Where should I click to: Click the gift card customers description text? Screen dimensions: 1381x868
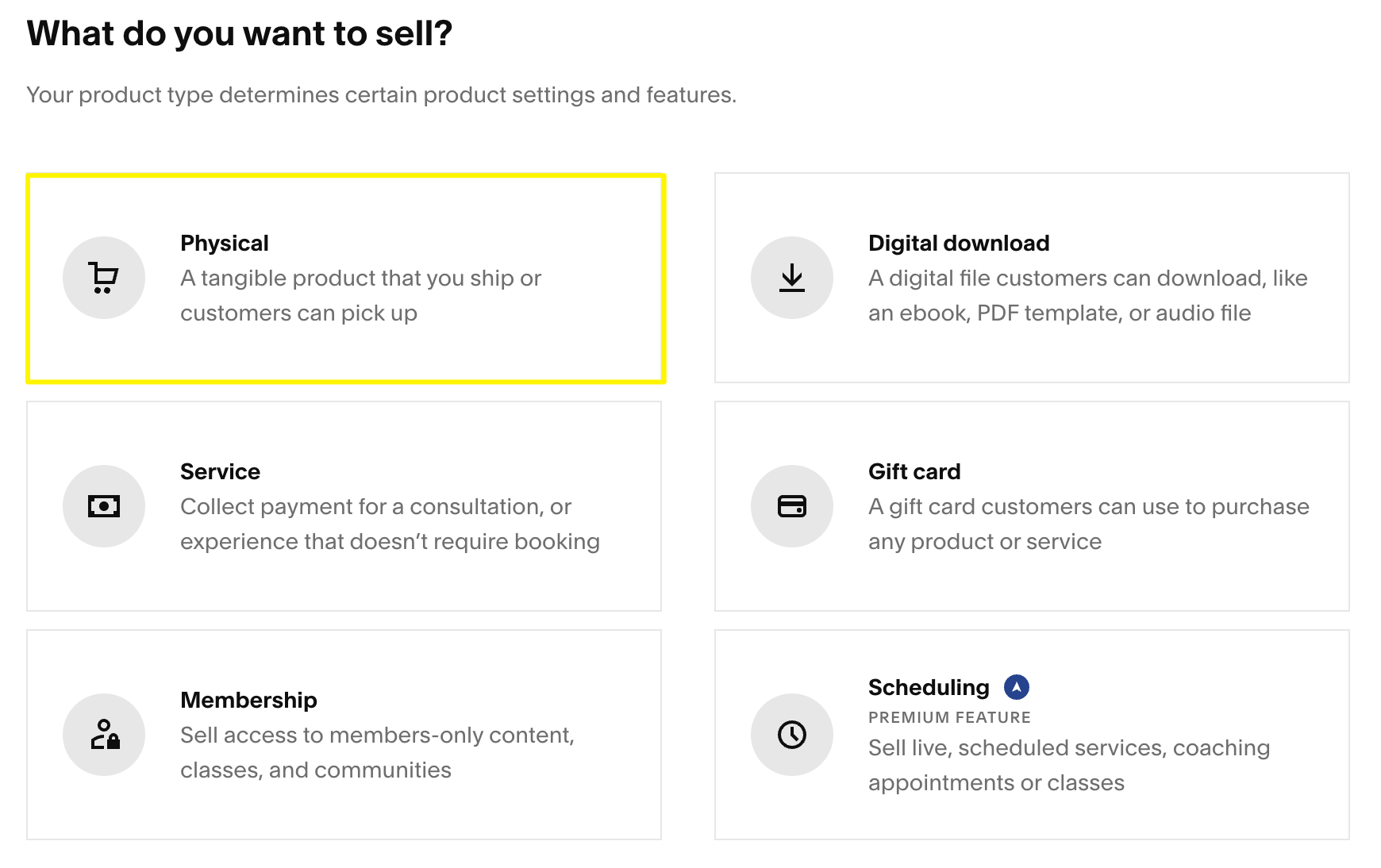point(1088,524)
